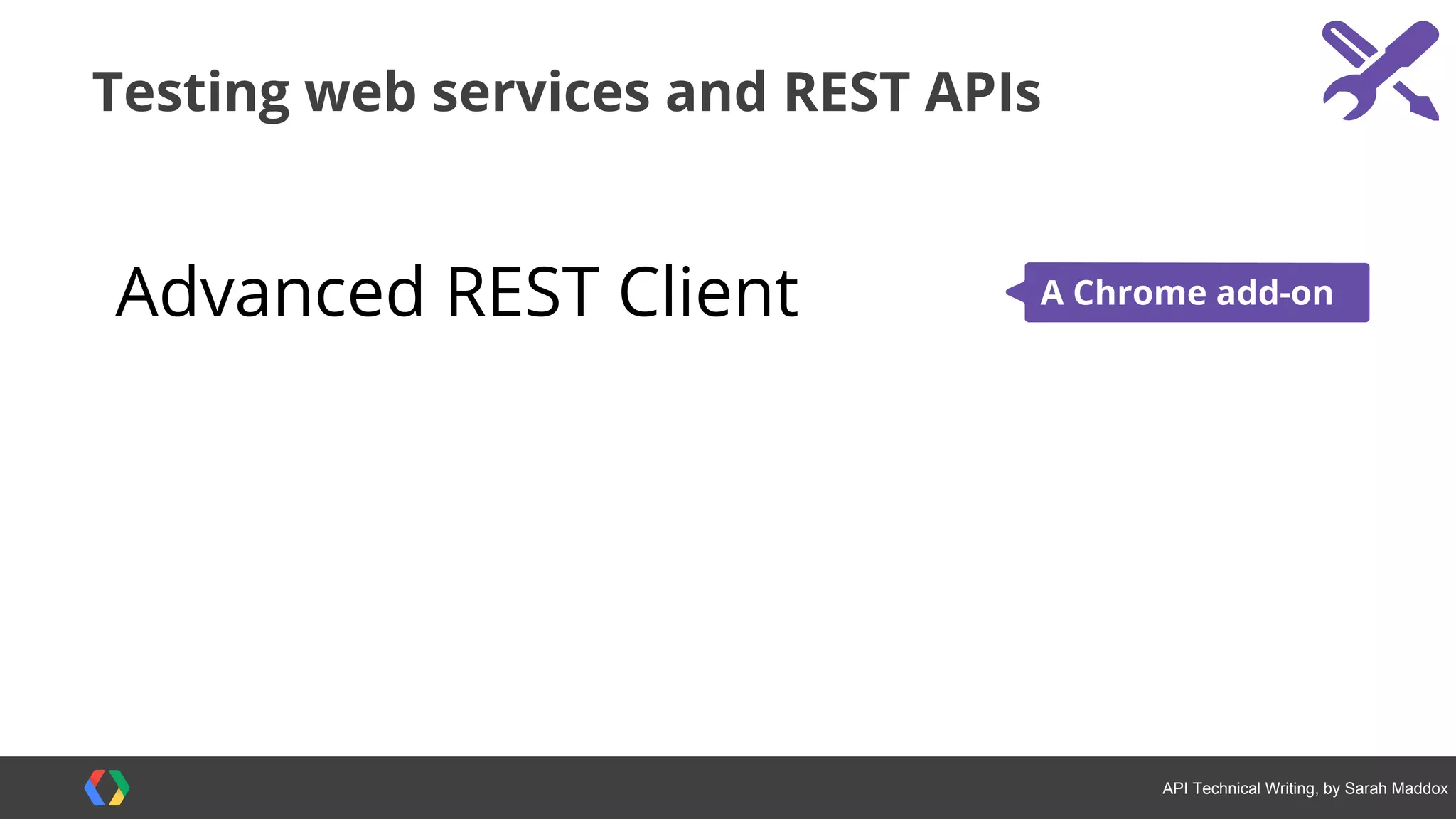Viewport: 1456px width, 819px height.
Task: Click the Google Developers logo in footer
Action: click(x=107, y=788)
